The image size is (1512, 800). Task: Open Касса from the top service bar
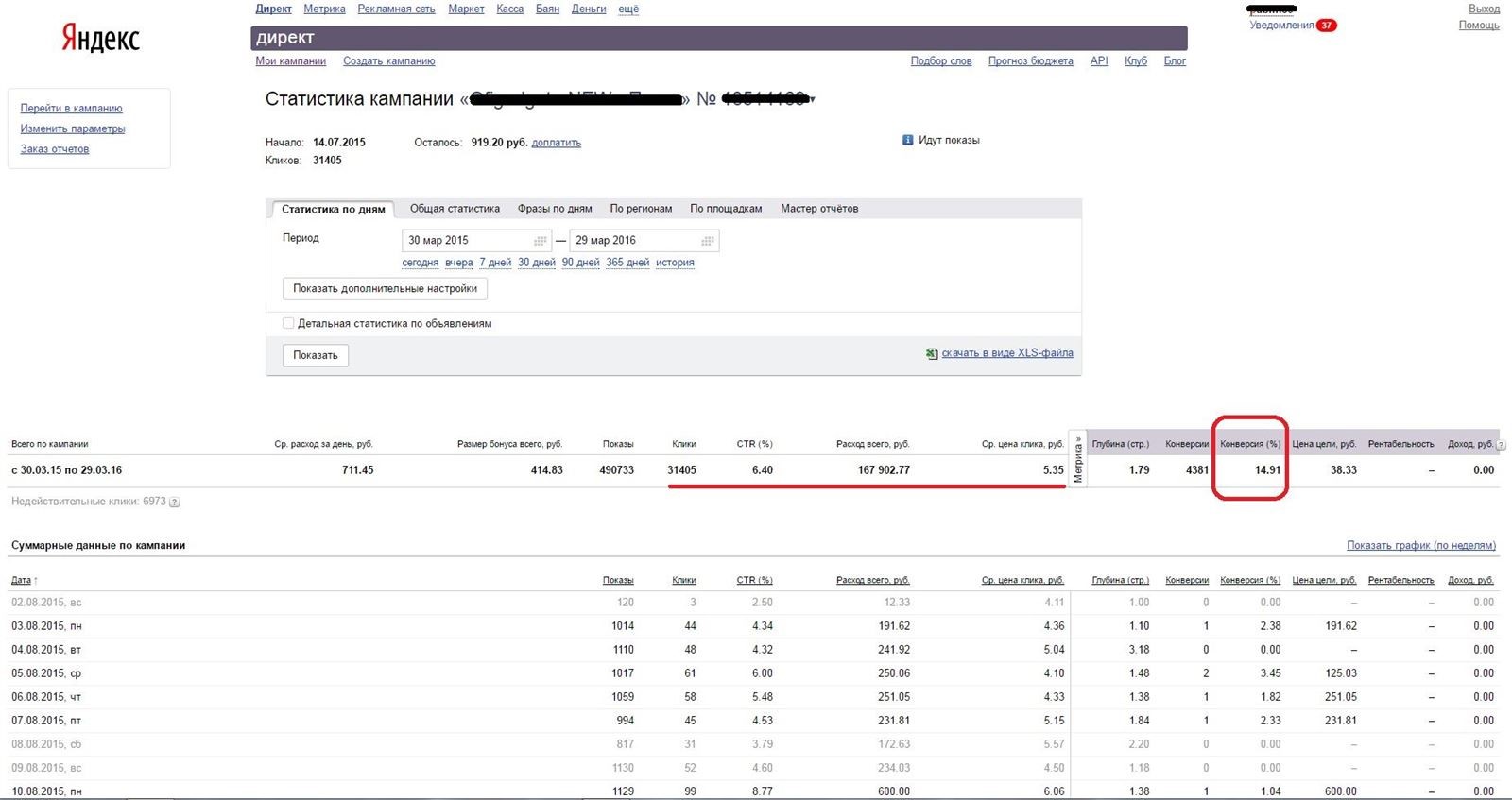(x=509, y=9)
